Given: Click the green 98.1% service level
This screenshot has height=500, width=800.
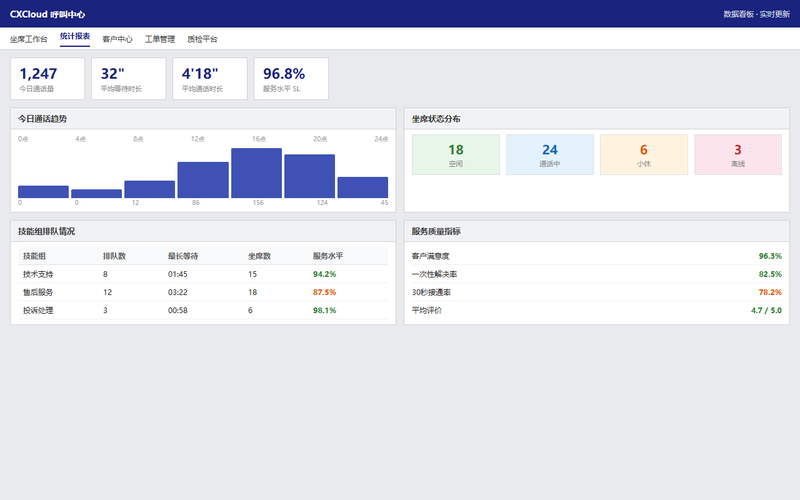Looking at the screenshot, I should pyautogui.click(x=324, y=310).
